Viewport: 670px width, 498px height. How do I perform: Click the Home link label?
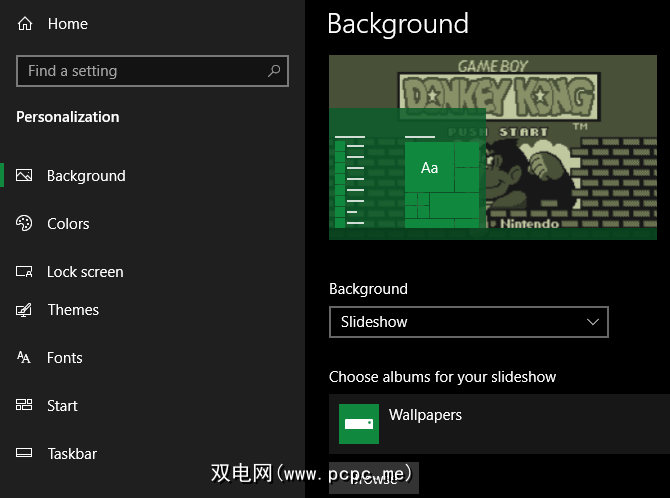[x=68, y=24]
